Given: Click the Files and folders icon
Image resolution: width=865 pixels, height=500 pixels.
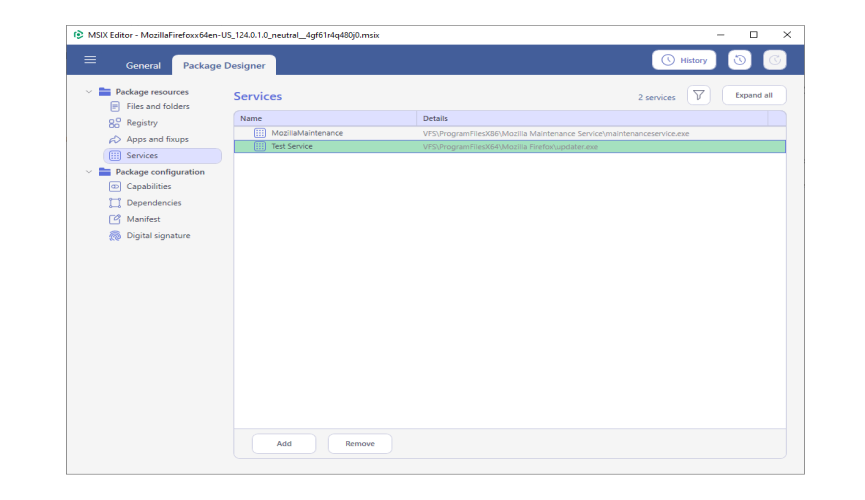Looking at the screenshot, I should (115, 107).
